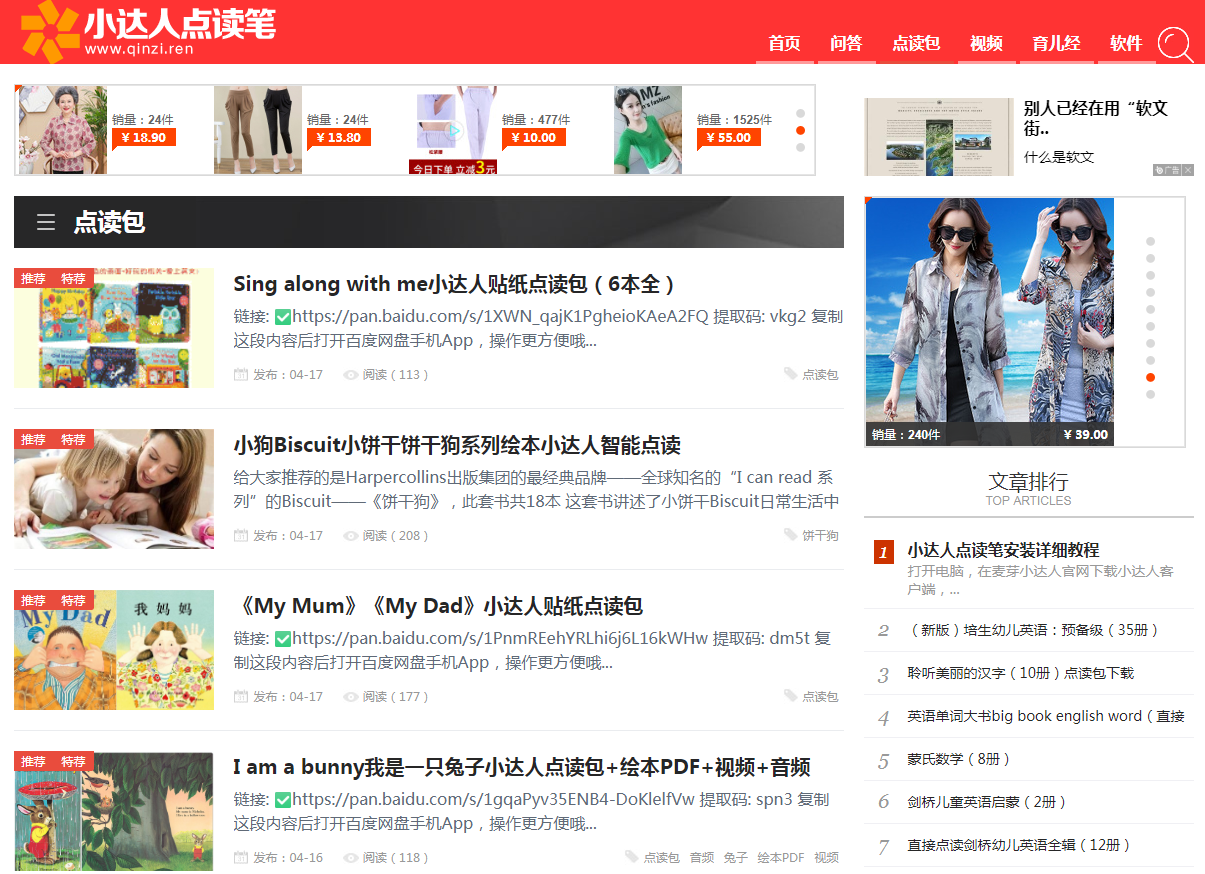The image size is (1205, 874).
Task: Click the 广告 ad label icon
Action: (1166, 170)
